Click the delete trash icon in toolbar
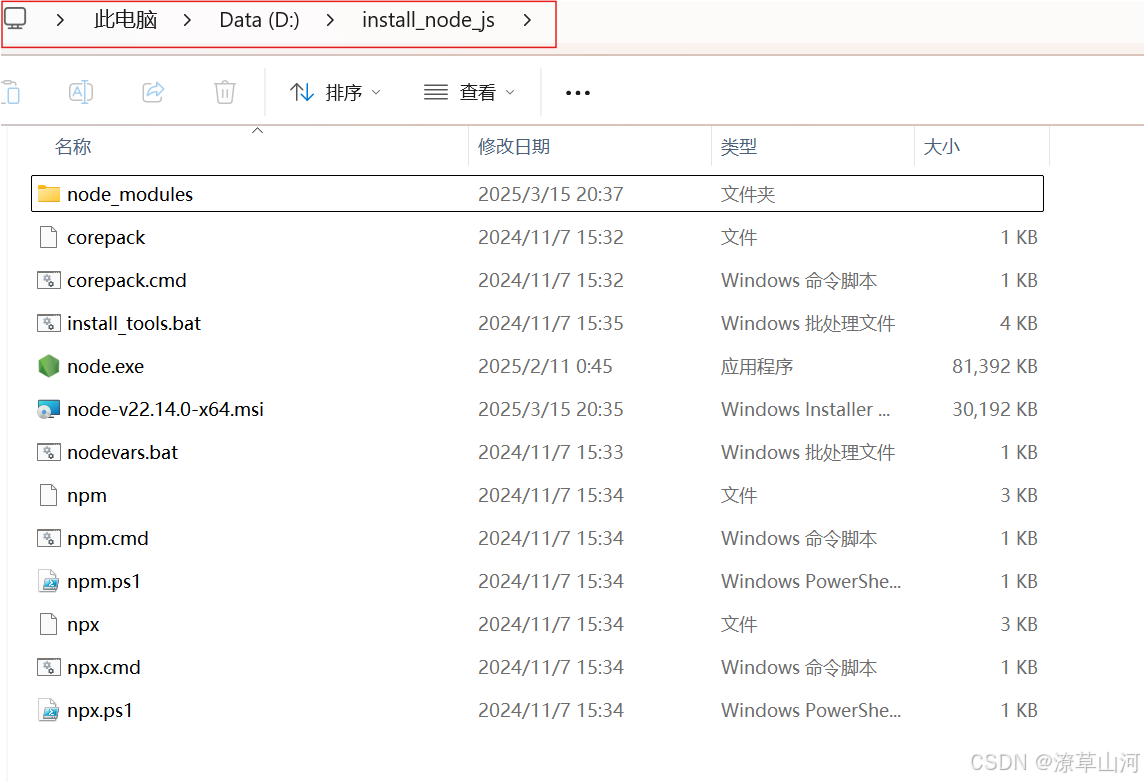The width and height of the screenshot is (1144, 782). 225,92
